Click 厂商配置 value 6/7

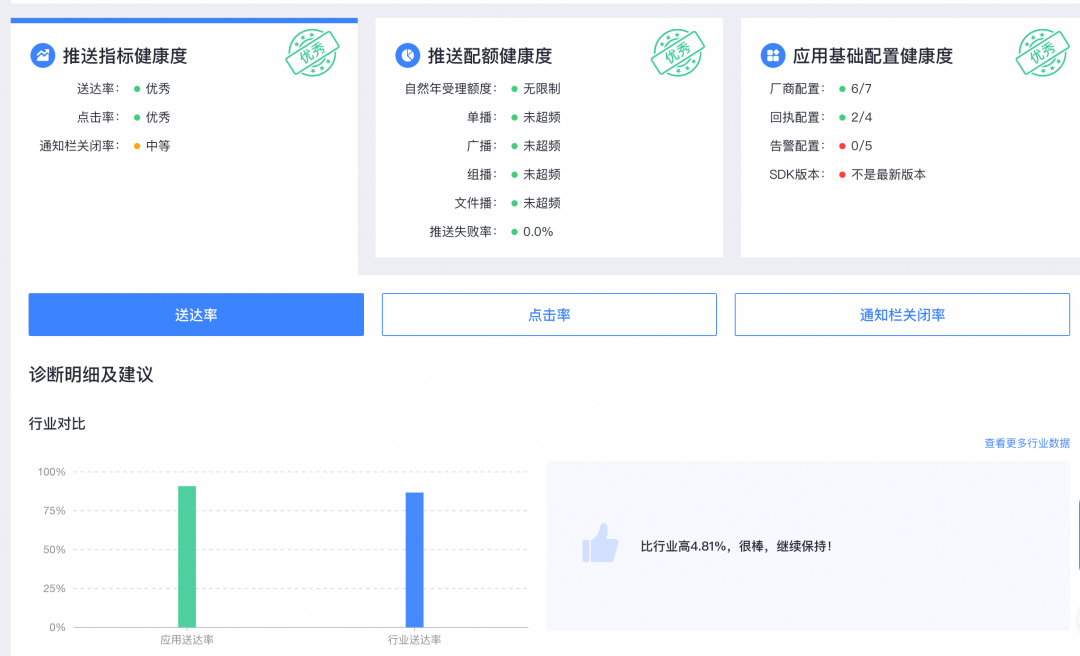coord(861,89)
